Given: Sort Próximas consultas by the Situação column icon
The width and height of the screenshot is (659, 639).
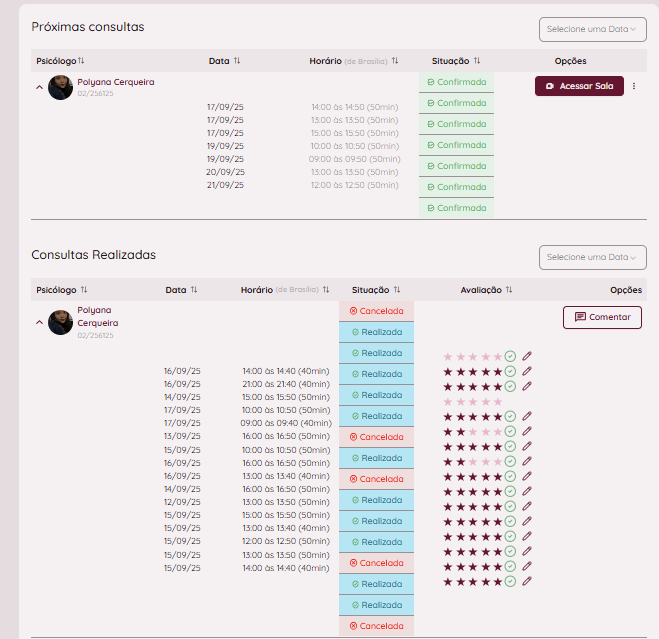Looking at the screenshot, I should coord(477,61).
